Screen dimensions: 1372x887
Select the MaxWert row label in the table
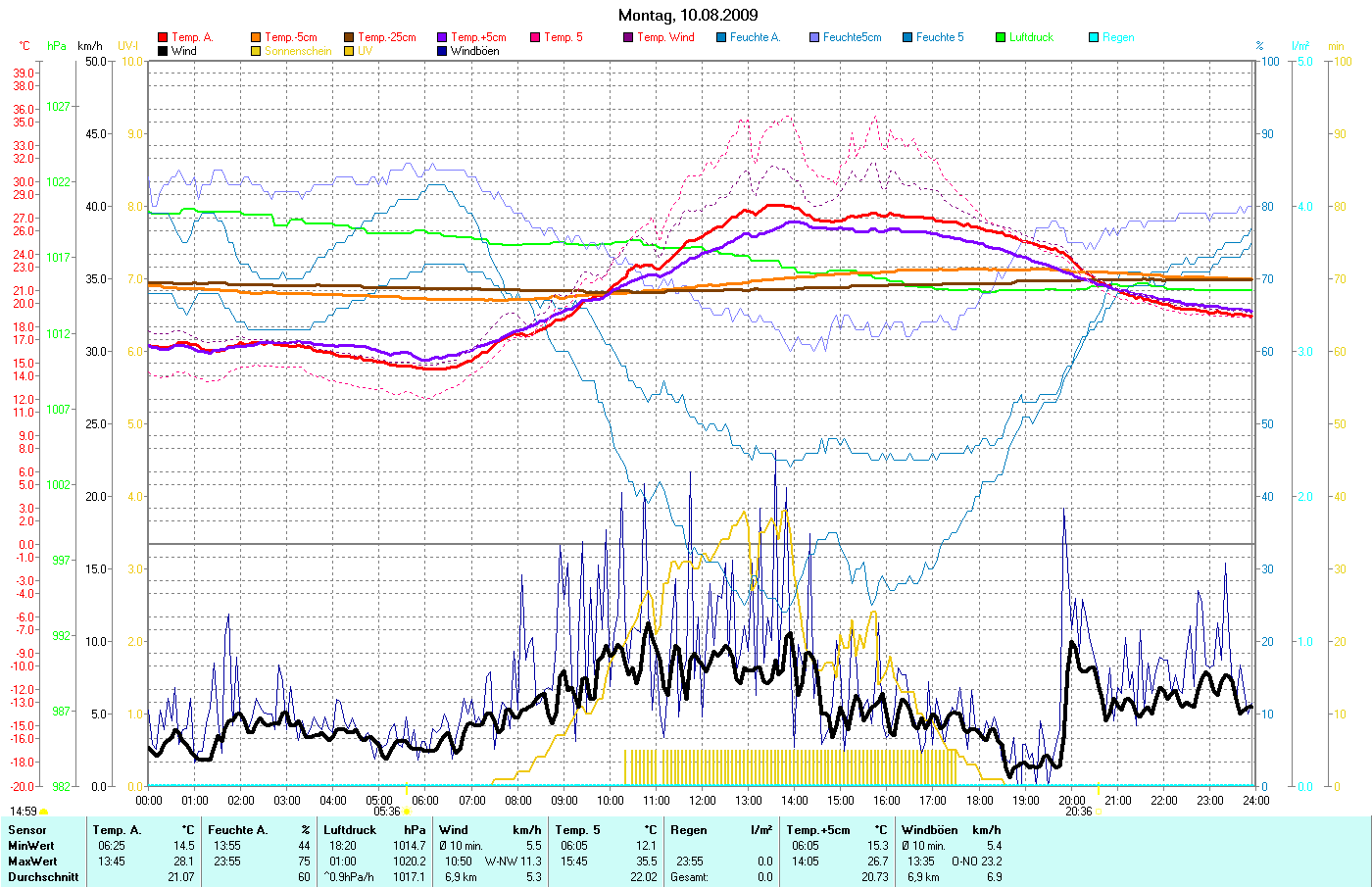(x=31, y=862)
